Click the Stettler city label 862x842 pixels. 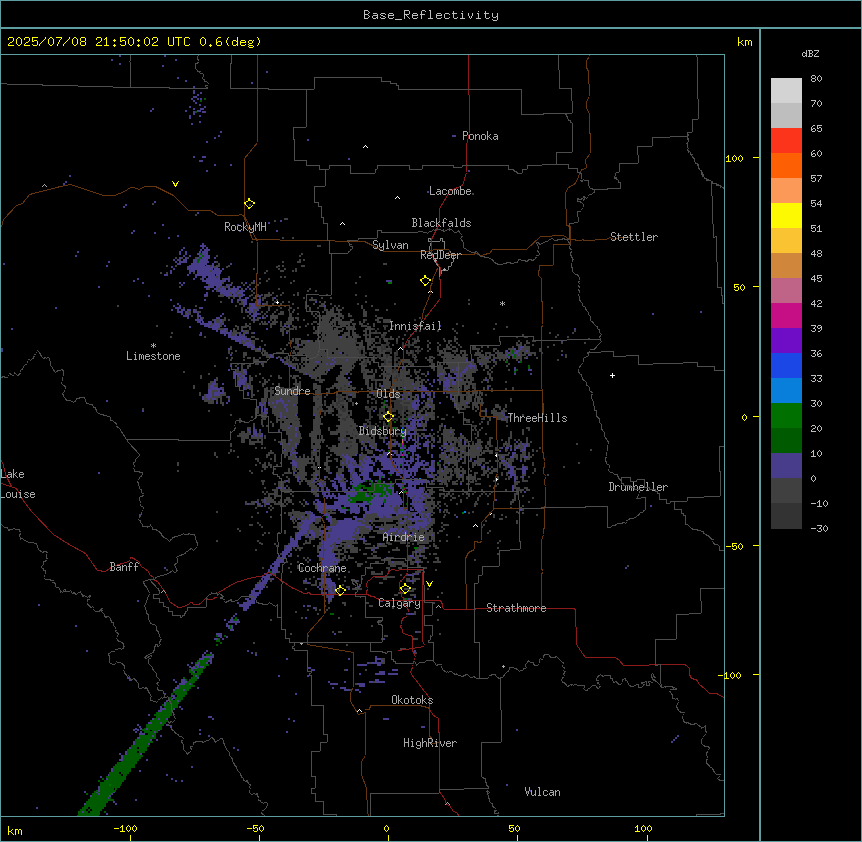tap(634, 237)
